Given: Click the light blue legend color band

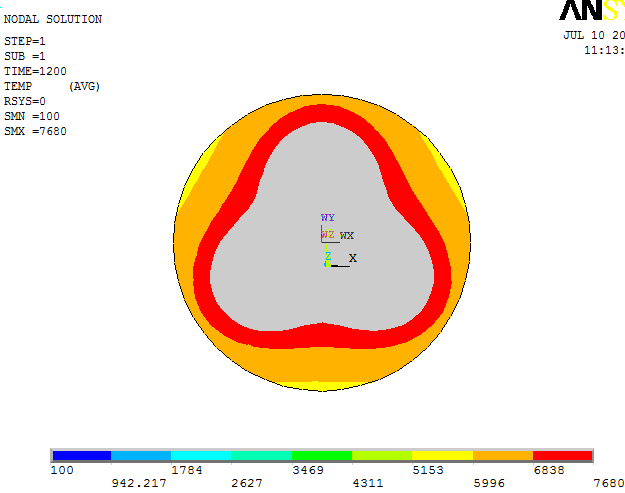Looking at the screenshot, I should [141, 456].
